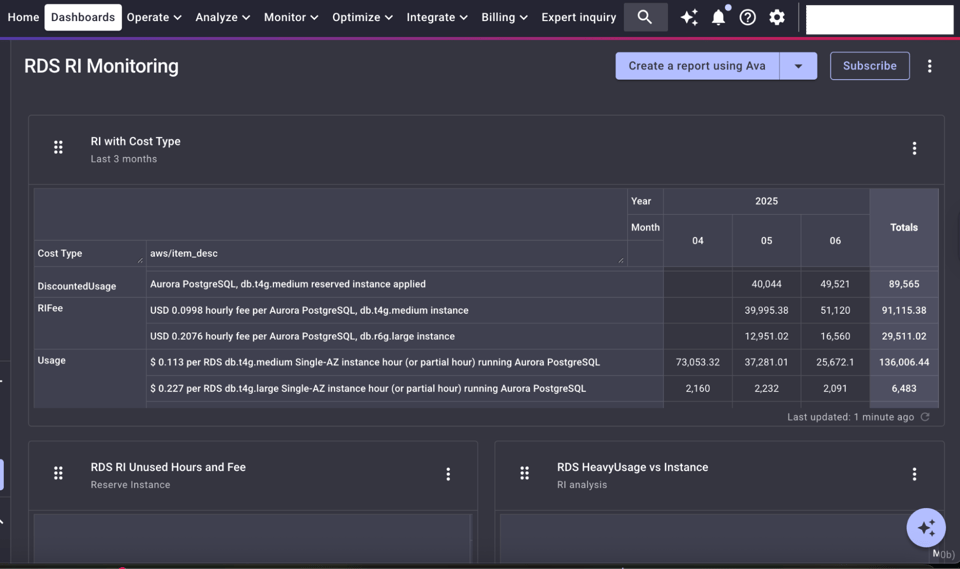Click the 91,115.38 total cell
This screenshot has height=569, width=960.
904,311
